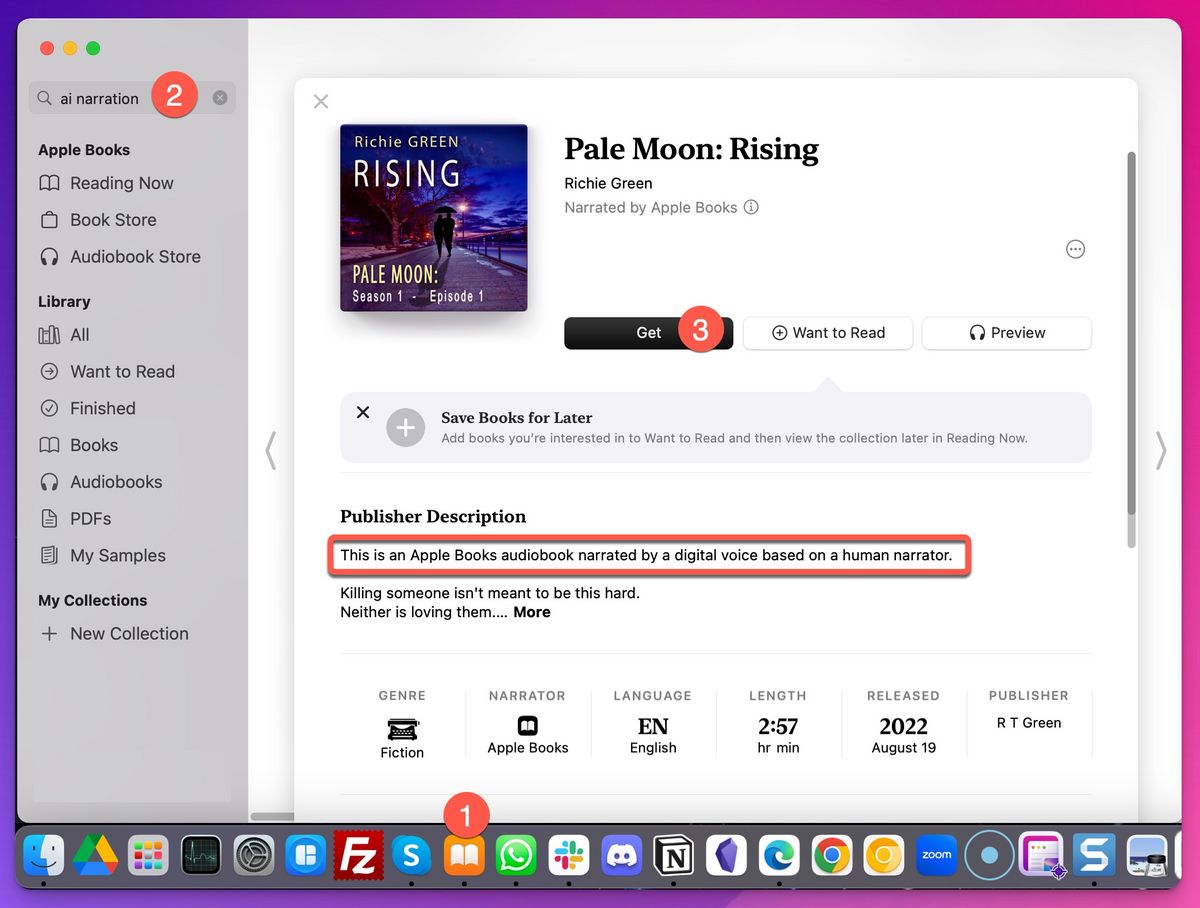Open Discord from the dock

[621, 855]
